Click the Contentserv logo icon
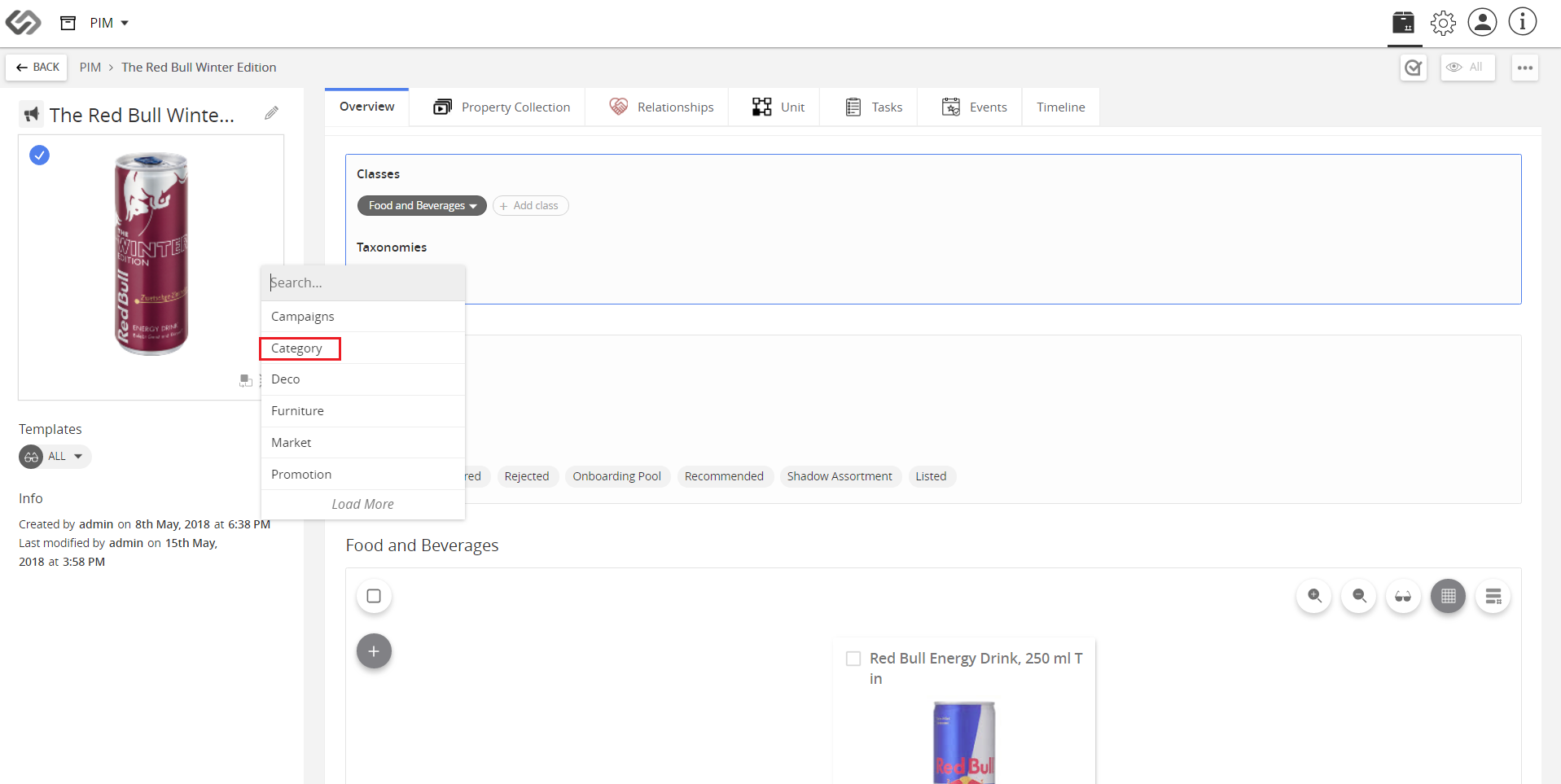This screenshot has width=1561, height=784. tap(23, 22)
